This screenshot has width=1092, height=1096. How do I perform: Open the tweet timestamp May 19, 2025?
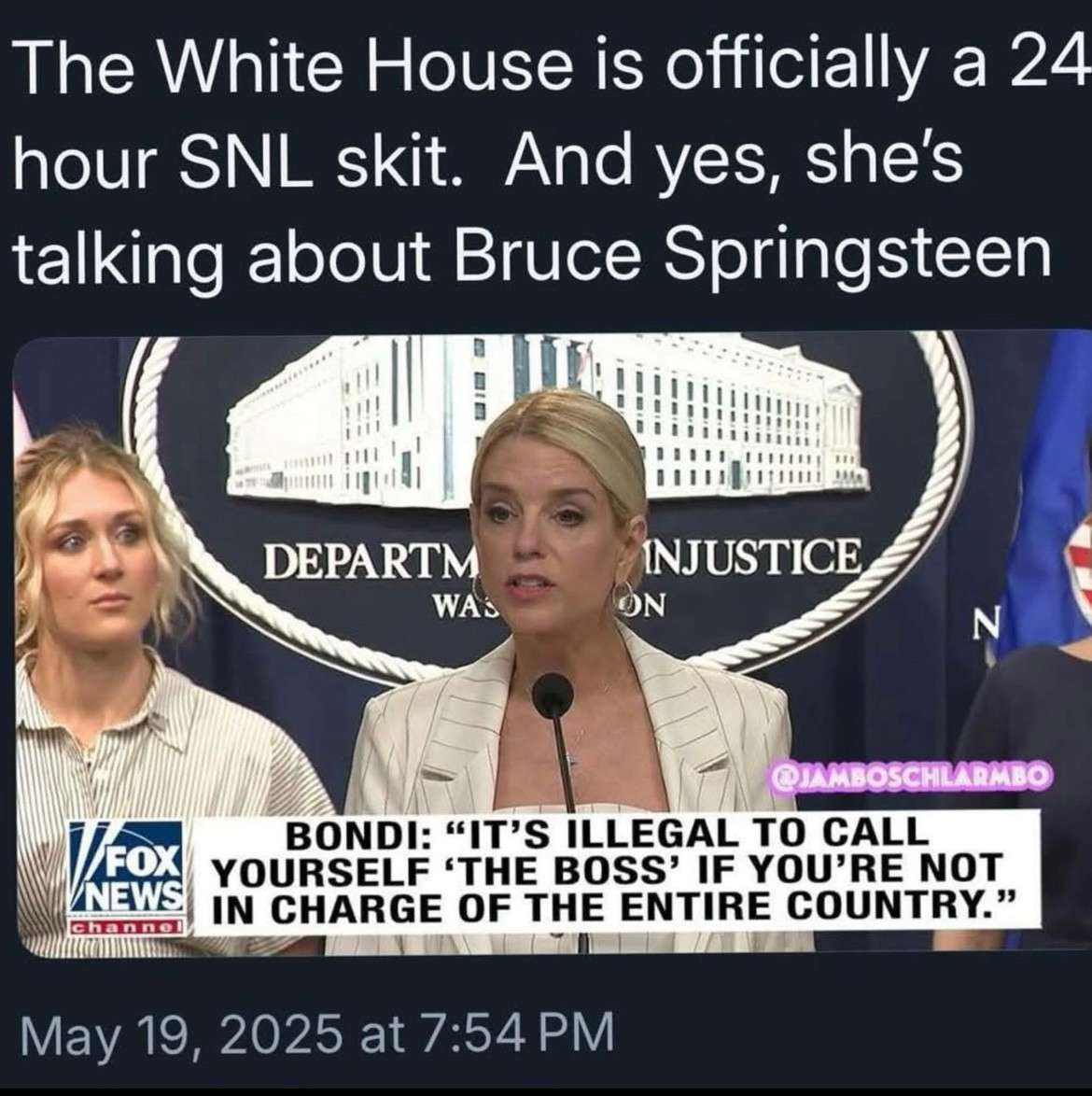coord(318,1032)
